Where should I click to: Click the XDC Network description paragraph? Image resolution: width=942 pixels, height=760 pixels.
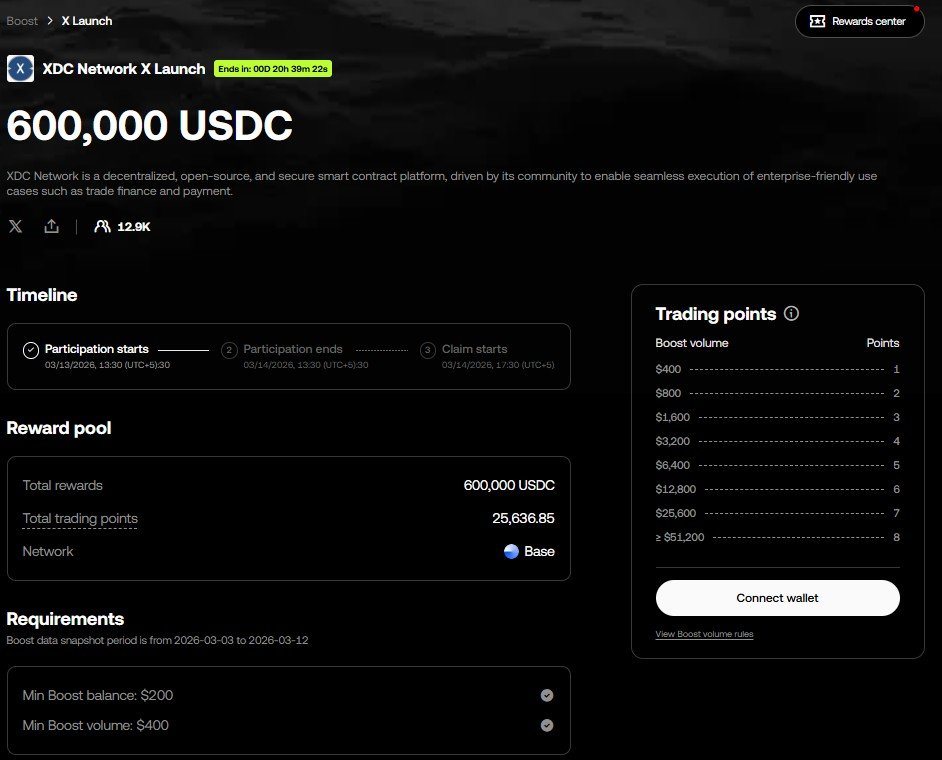click(442, 183)
